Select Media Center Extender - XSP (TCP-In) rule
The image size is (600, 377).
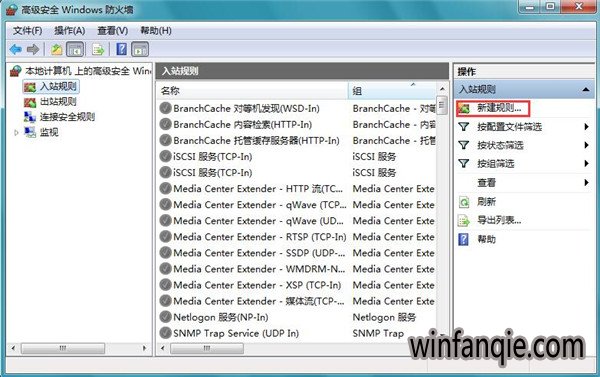(x=257, y=286)
